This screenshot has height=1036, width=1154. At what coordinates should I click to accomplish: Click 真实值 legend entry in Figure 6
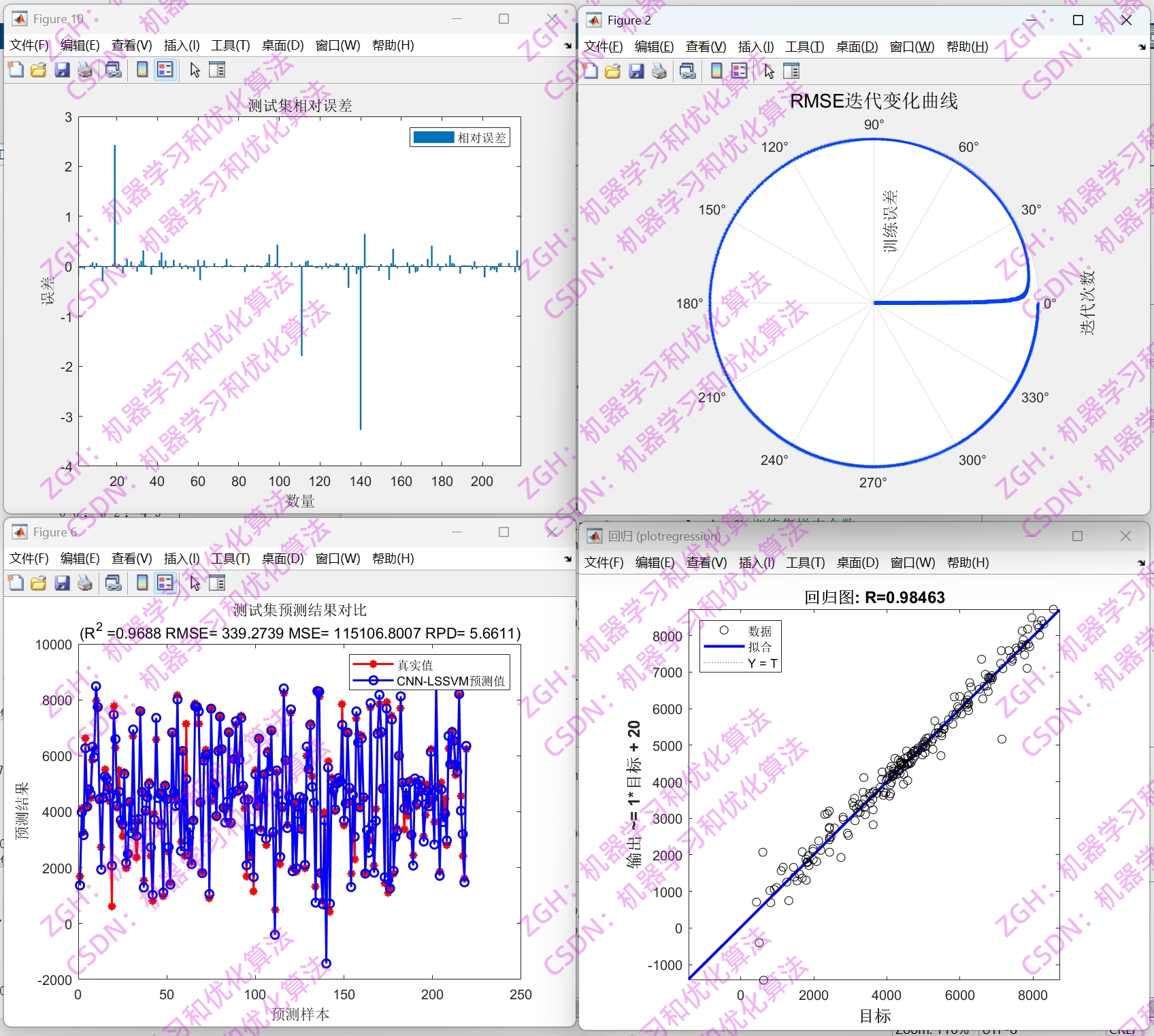(x=415, y=665)
